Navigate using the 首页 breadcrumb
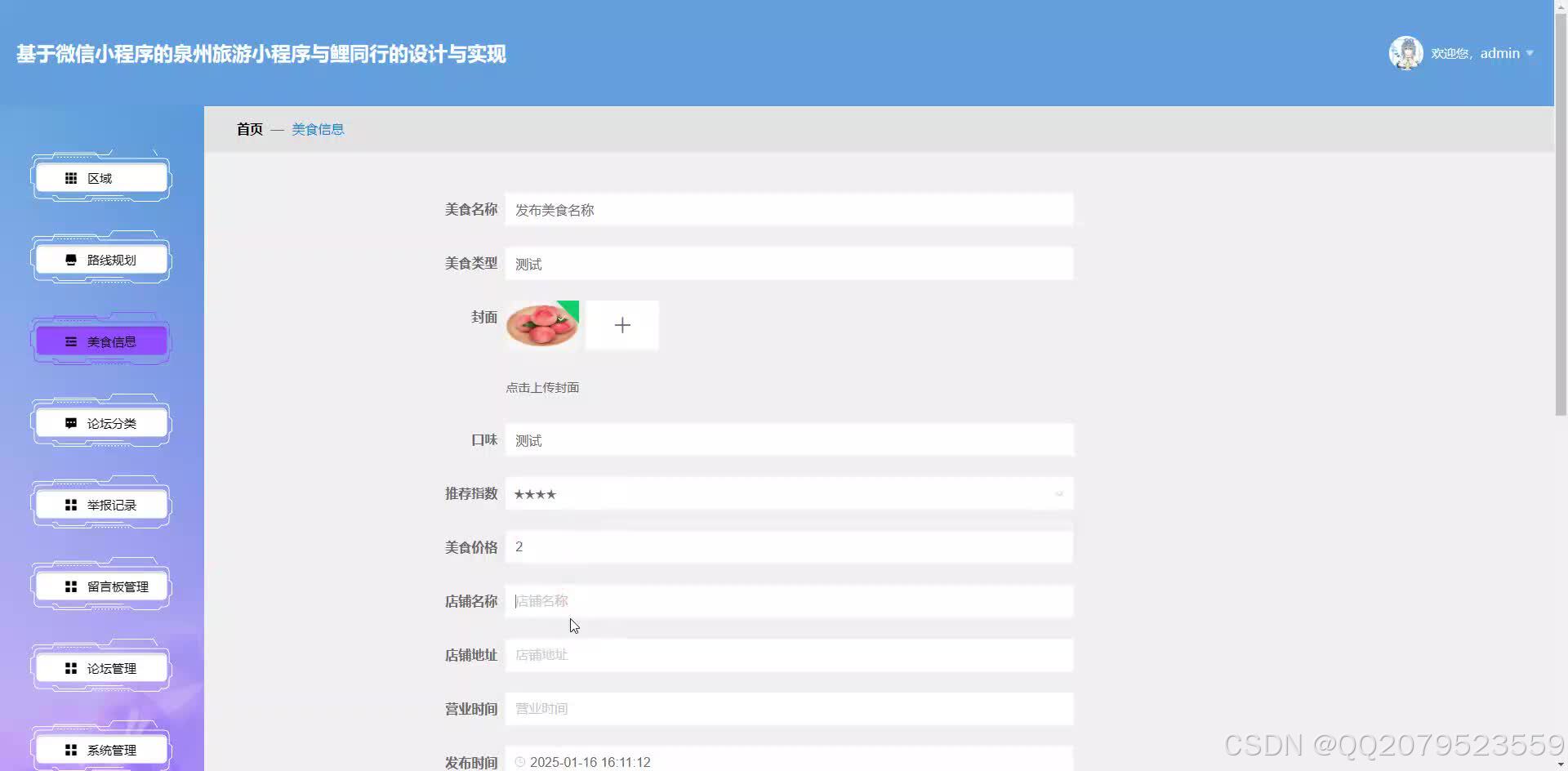The width and height of the screenshot is (1568, 771). point(249,128)
